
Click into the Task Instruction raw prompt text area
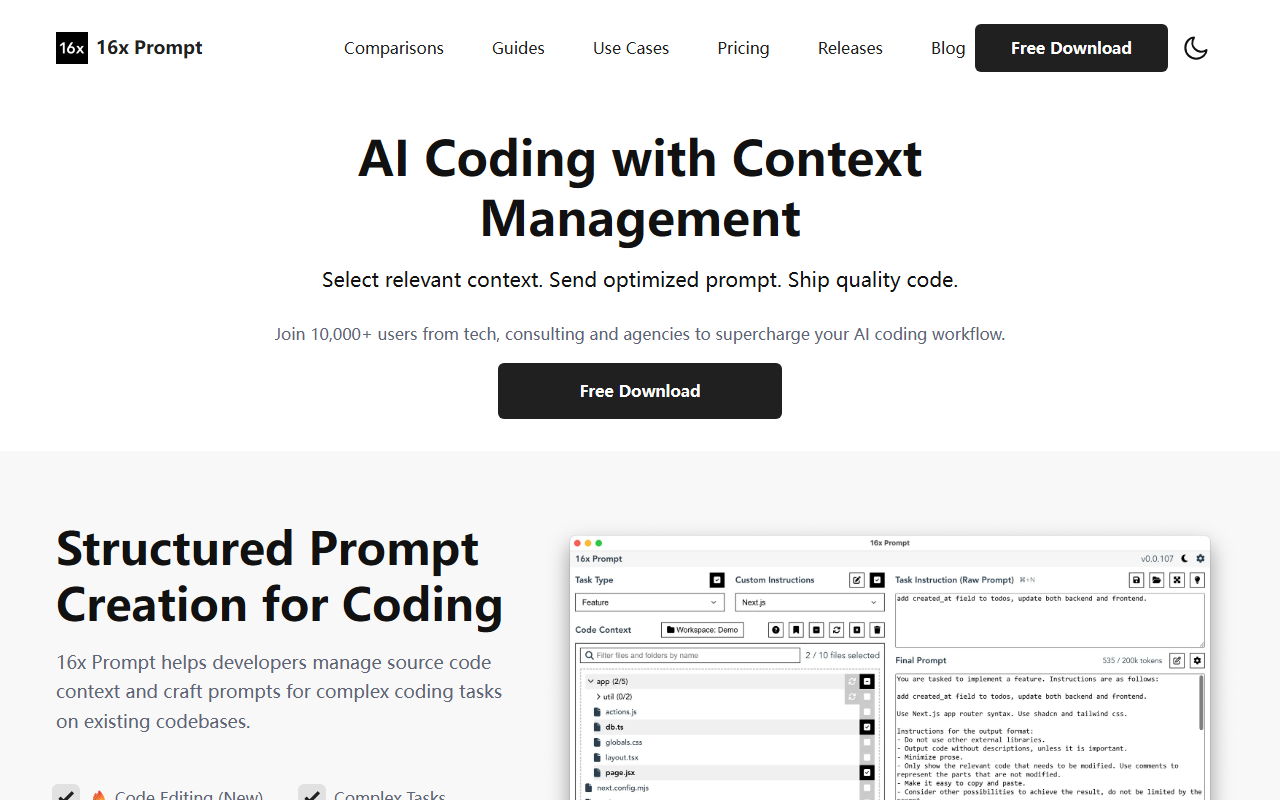coord(1050,620)
